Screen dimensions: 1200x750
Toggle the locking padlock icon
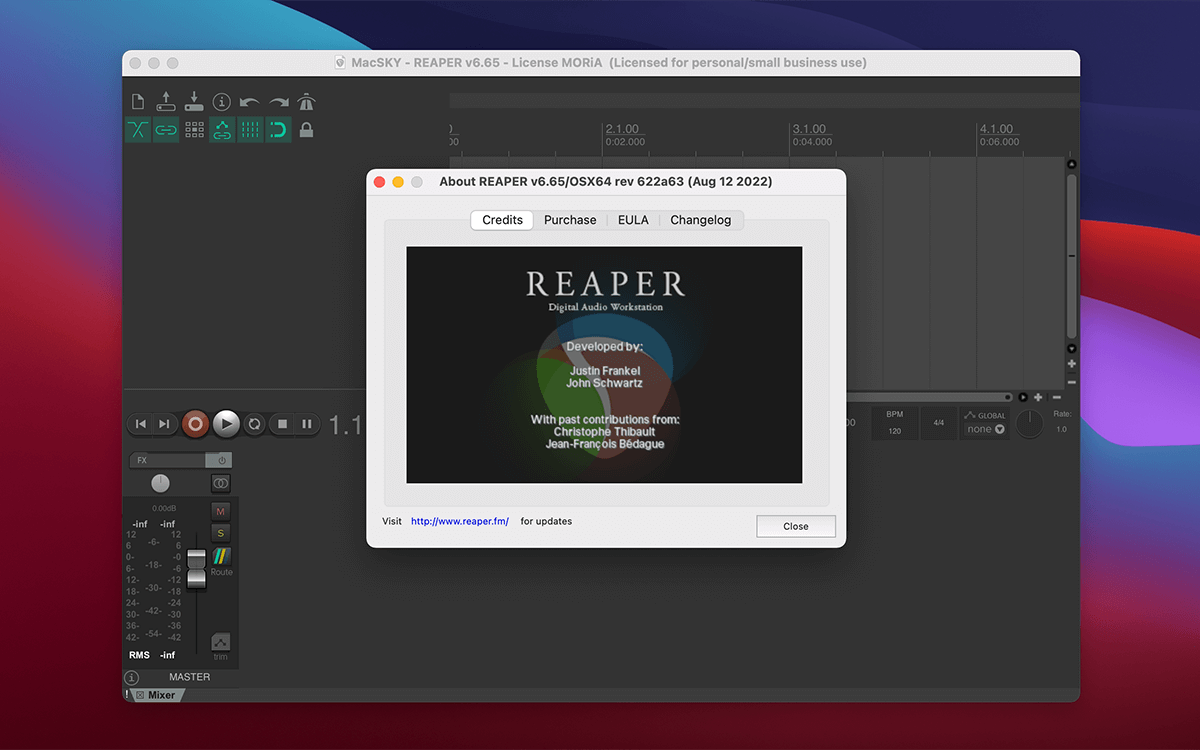tap(306, 130)
